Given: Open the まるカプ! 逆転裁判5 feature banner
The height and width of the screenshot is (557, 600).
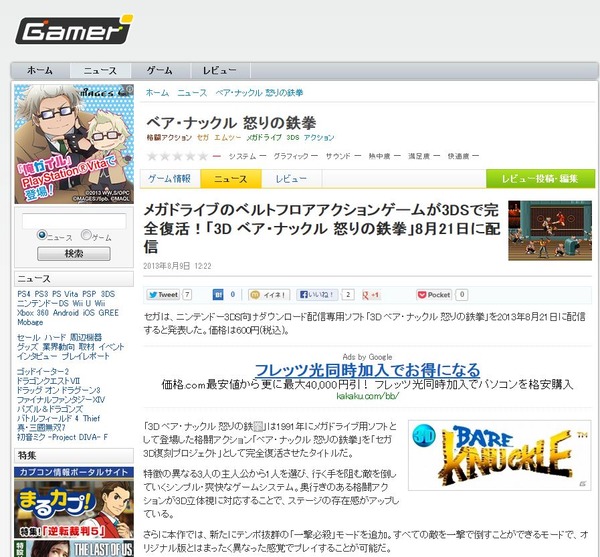Looking at the screenshot, I should click(74, 509).
